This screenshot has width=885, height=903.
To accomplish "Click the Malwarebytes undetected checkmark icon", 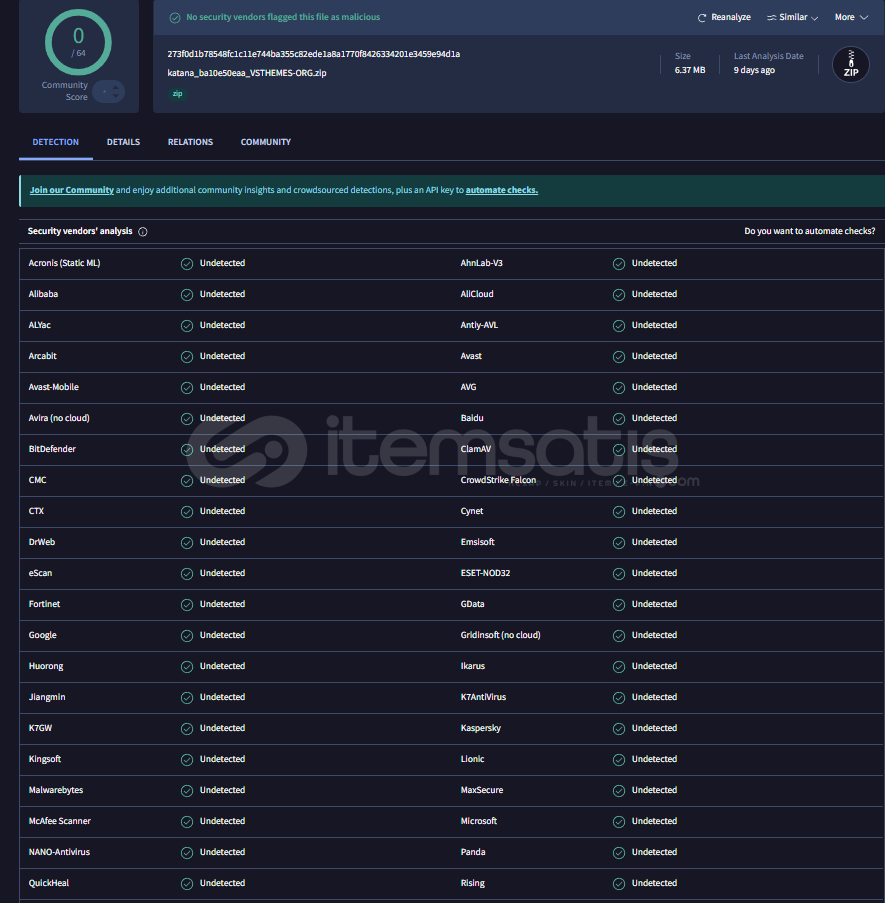I will point(187,791).
